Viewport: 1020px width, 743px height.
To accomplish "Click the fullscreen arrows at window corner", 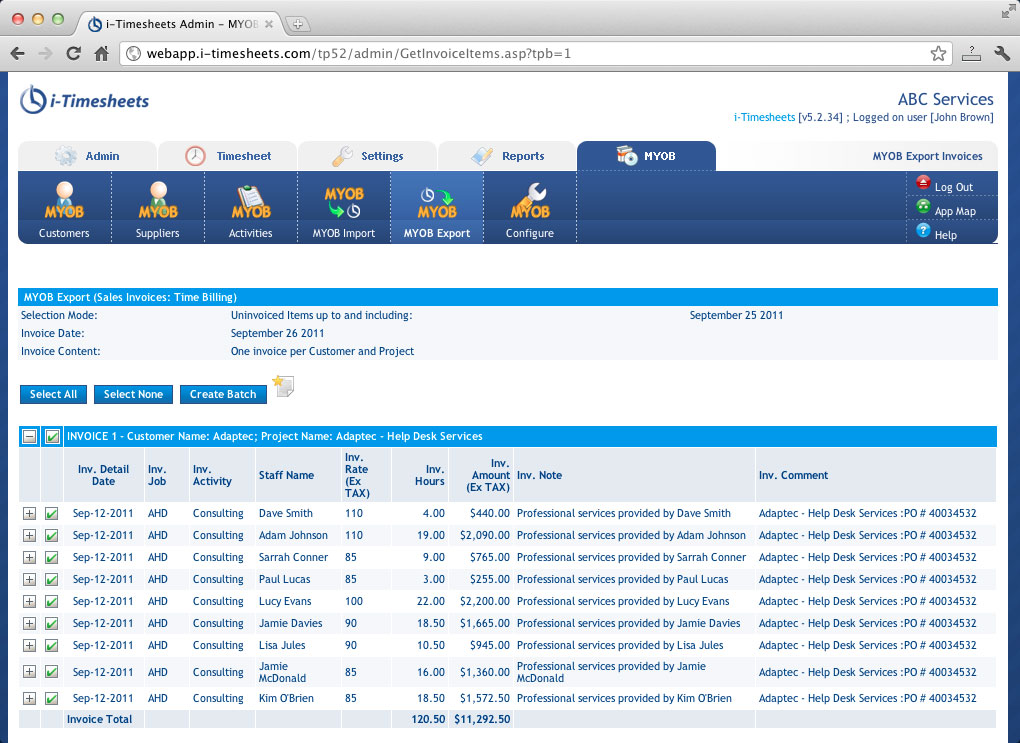I will (x=1008, y=12).
